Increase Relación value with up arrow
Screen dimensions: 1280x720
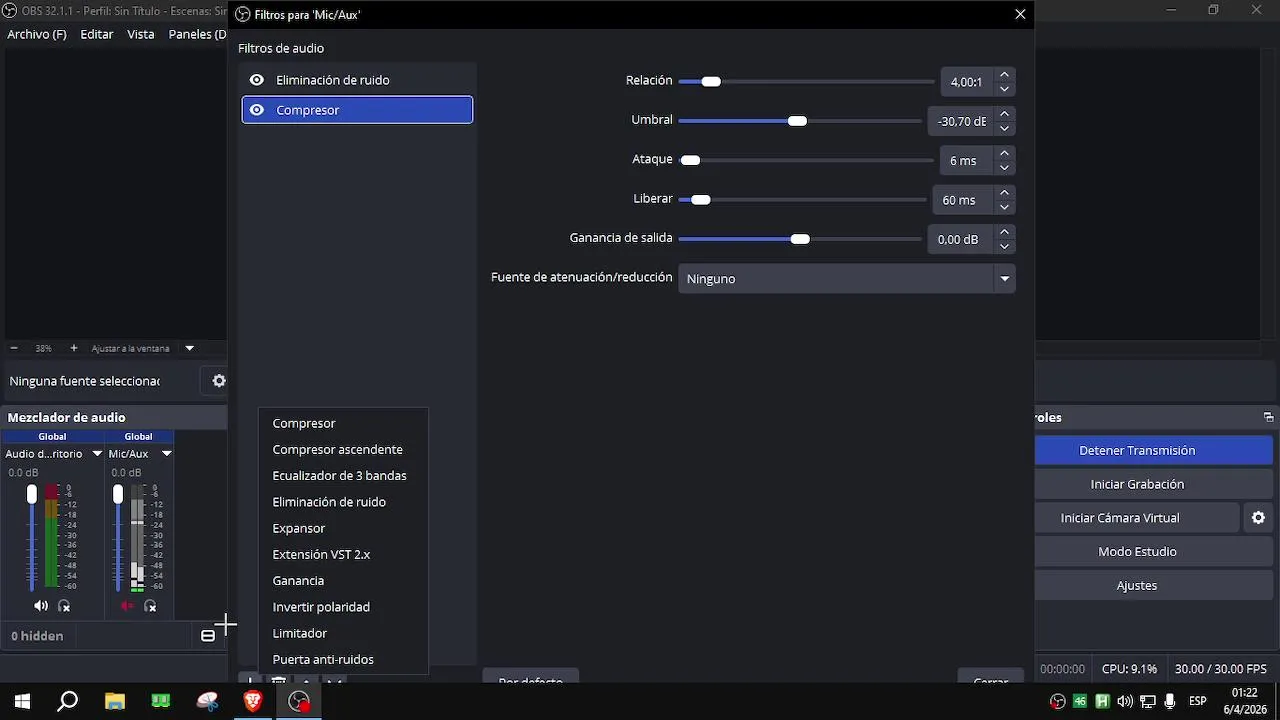click(1004, 75)
